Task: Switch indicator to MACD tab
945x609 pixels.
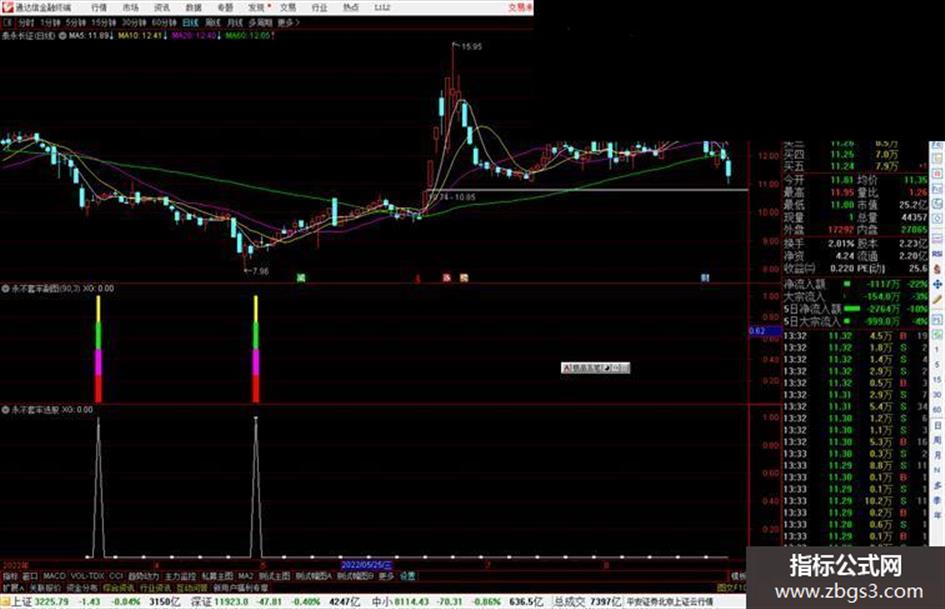Action: coord(54,576)
